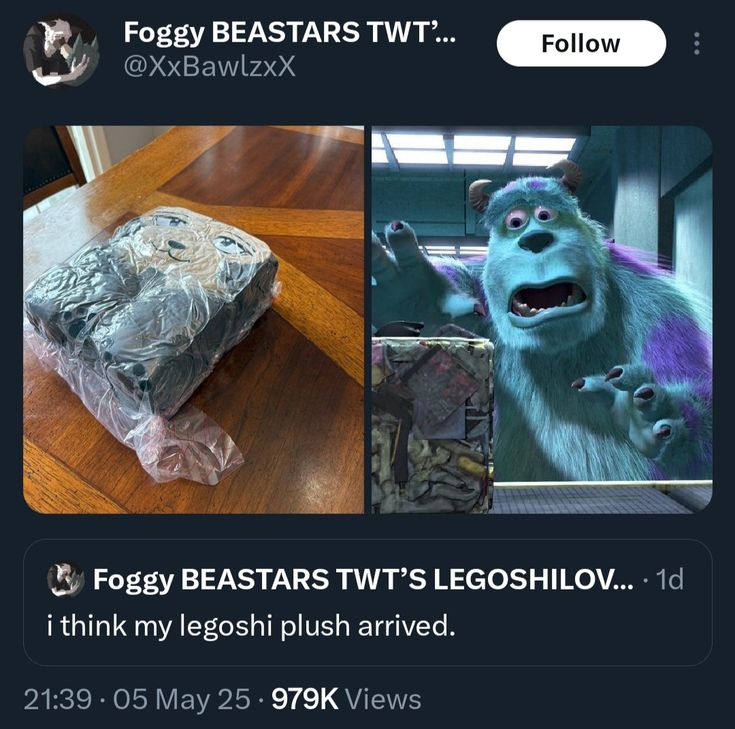Click the @XxBawlzxX handle

210,67
